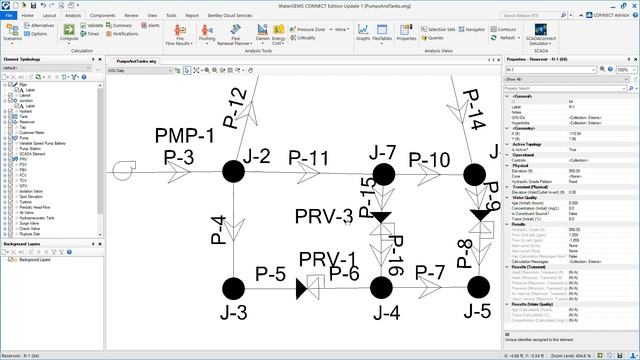Click the Validate button
Image resolution: width=640 pixels, height=360 pixels.
coord(92,25)
